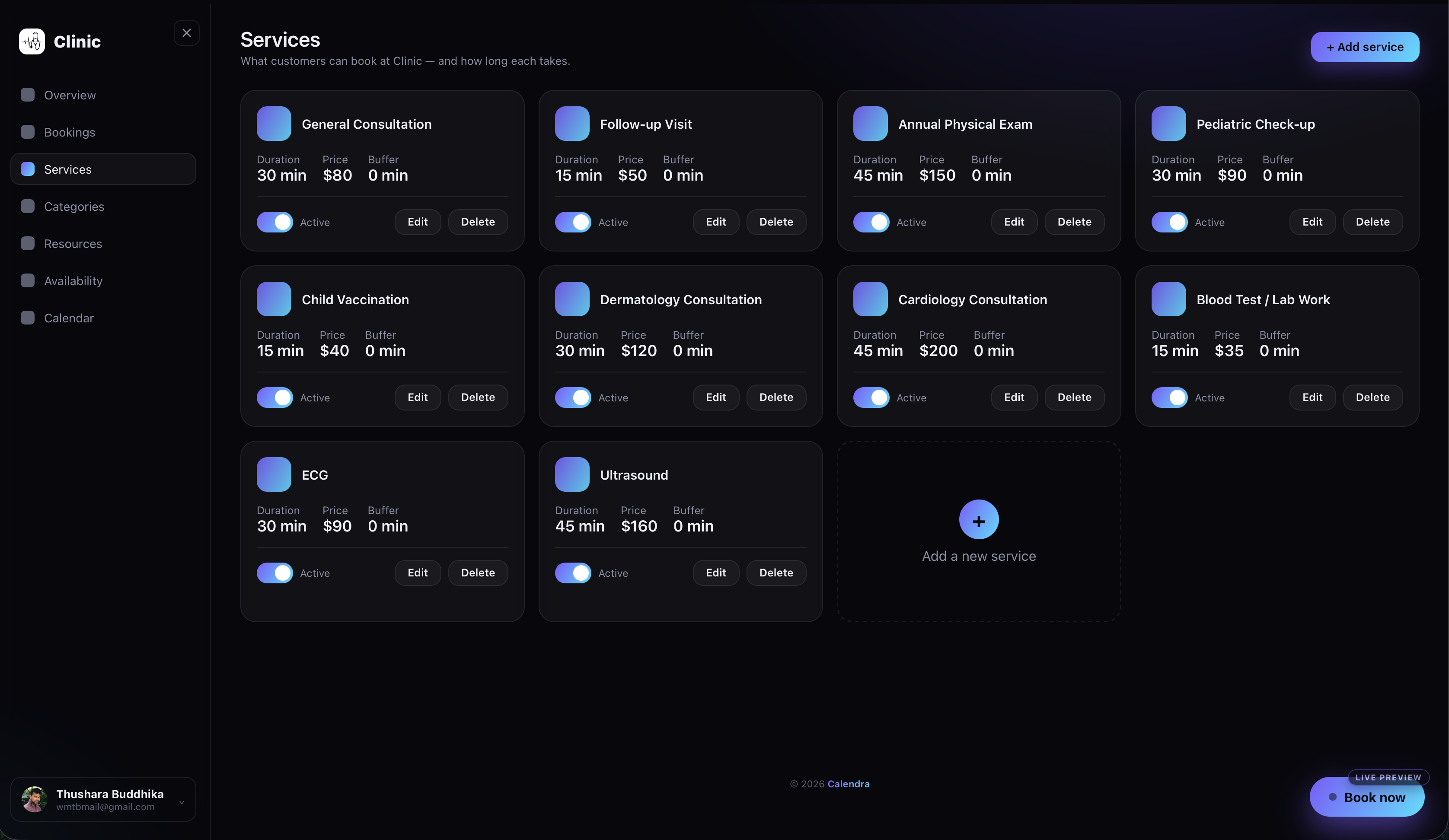1449x840 pixels.
Task: Delete the Follow-up Visit service
Action: click(x=776, y=222)
